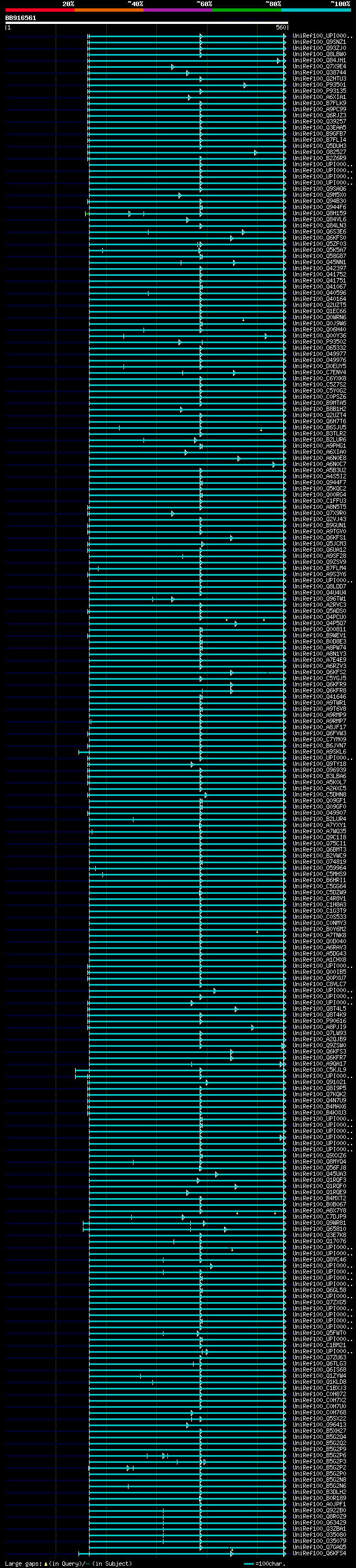
Task: Click the purple ~60% identity legend bar
Action: (177, 11)
